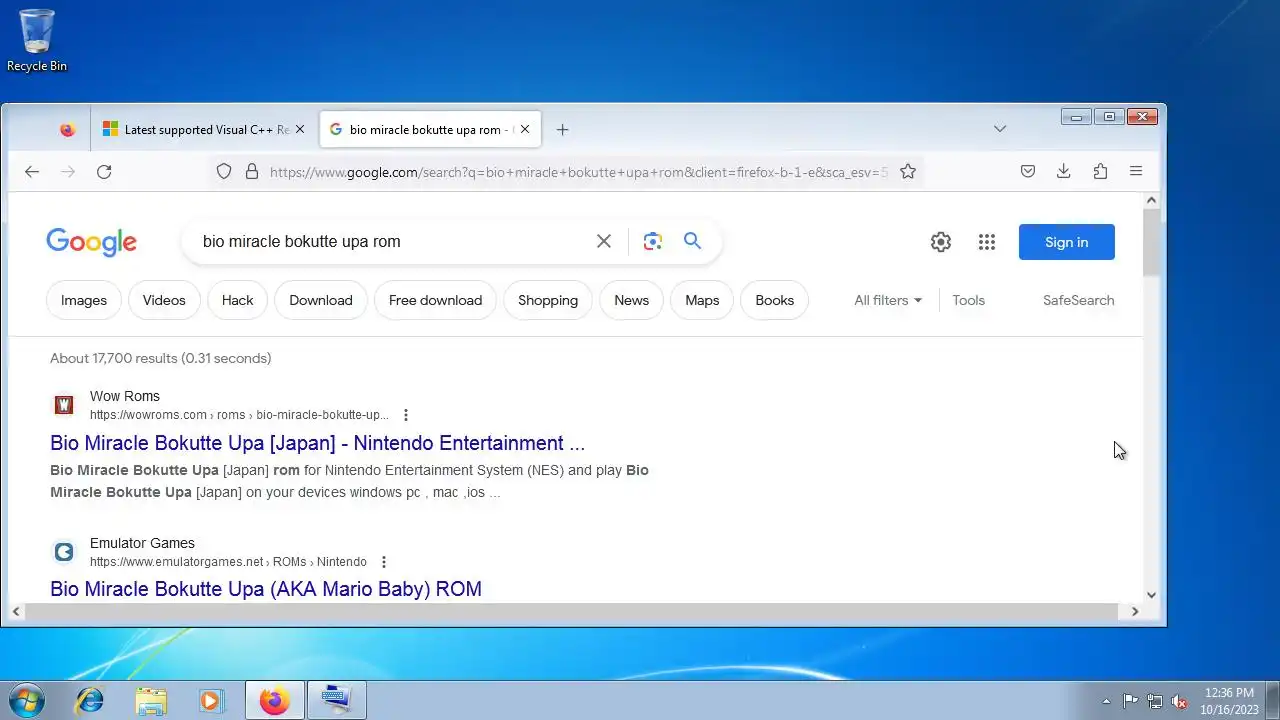Reload the page with the refresh icon
The image size is (1280, 720).
point(104,172)
